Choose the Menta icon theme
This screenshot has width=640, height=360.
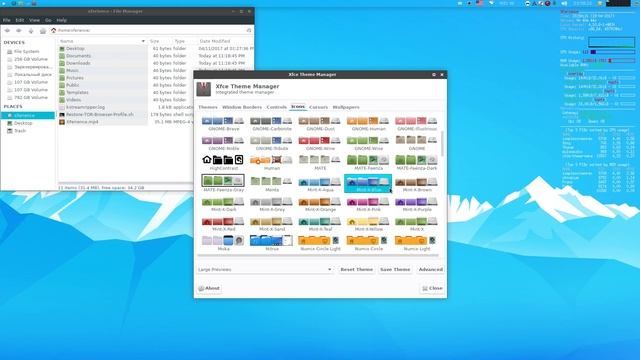pyautogui.click(x=271, y=183)
